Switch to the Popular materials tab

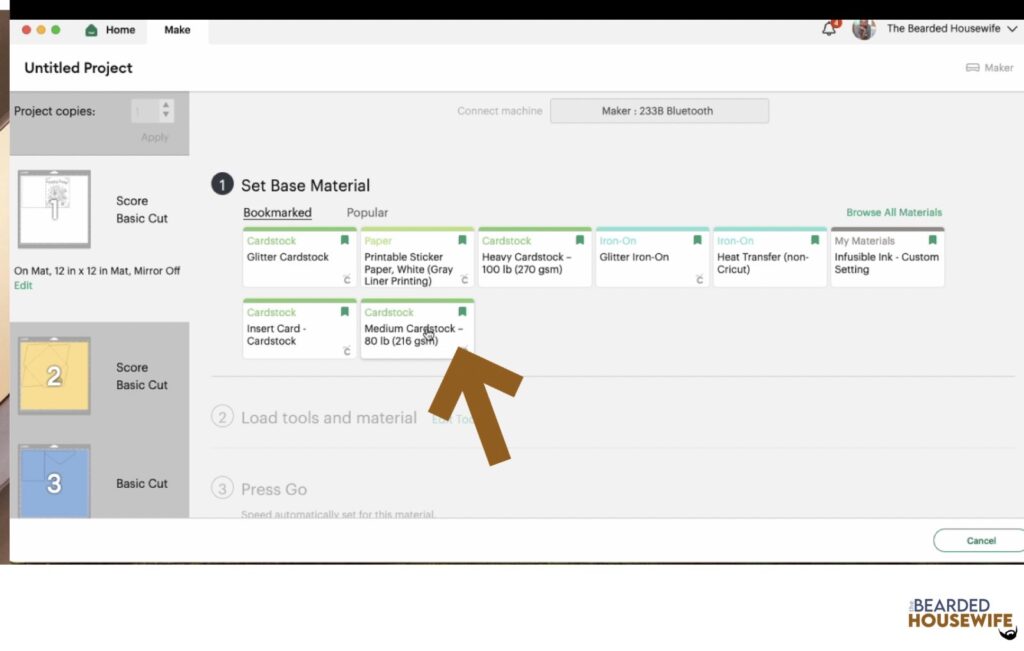pyautogui.click(x=367, y=213)
